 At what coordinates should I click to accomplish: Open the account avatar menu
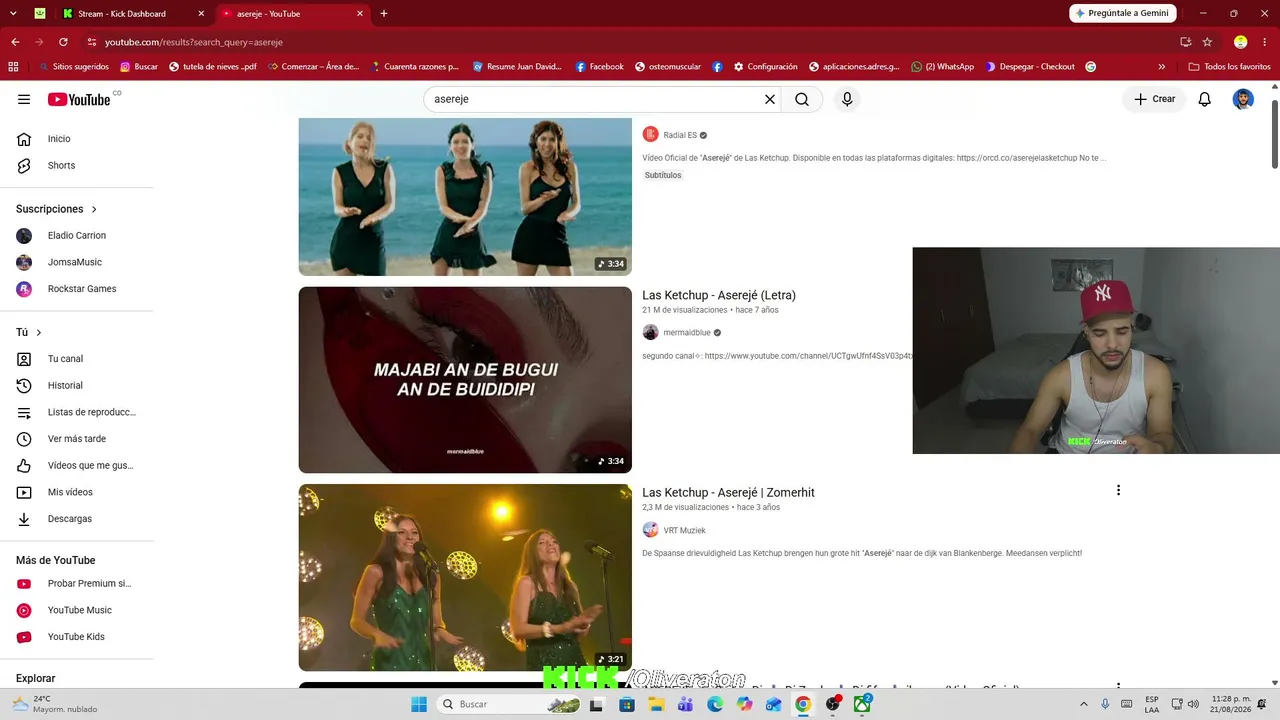pyautogui.click(x=1243, y=99)
